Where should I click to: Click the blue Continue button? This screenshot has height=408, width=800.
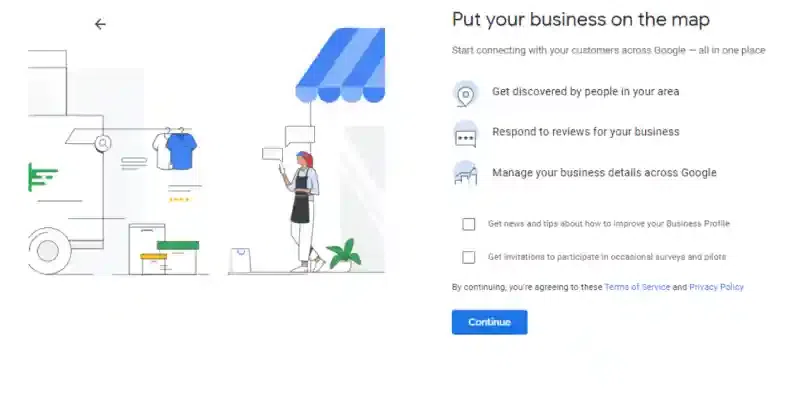point(489,322)
